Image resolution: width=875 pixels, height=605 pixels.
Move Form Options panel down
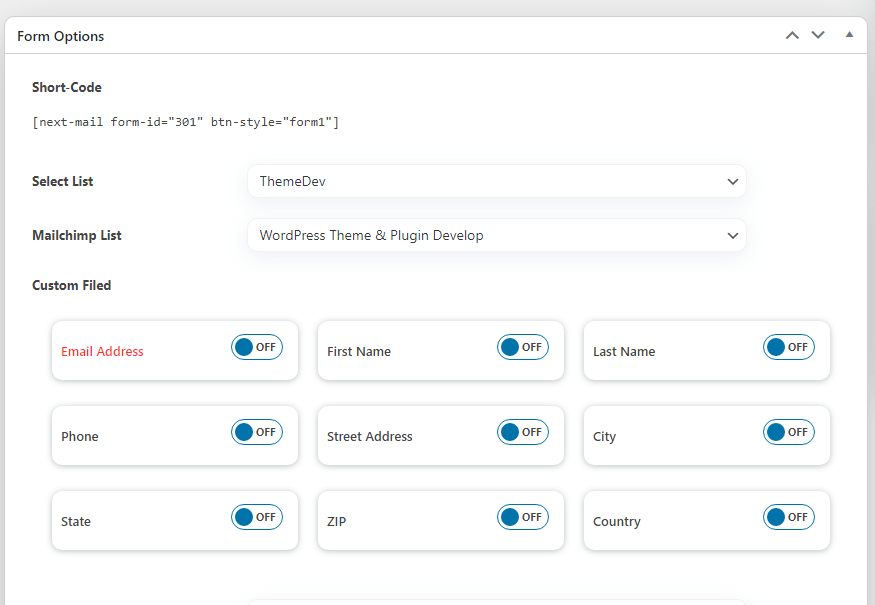point(818,36)
